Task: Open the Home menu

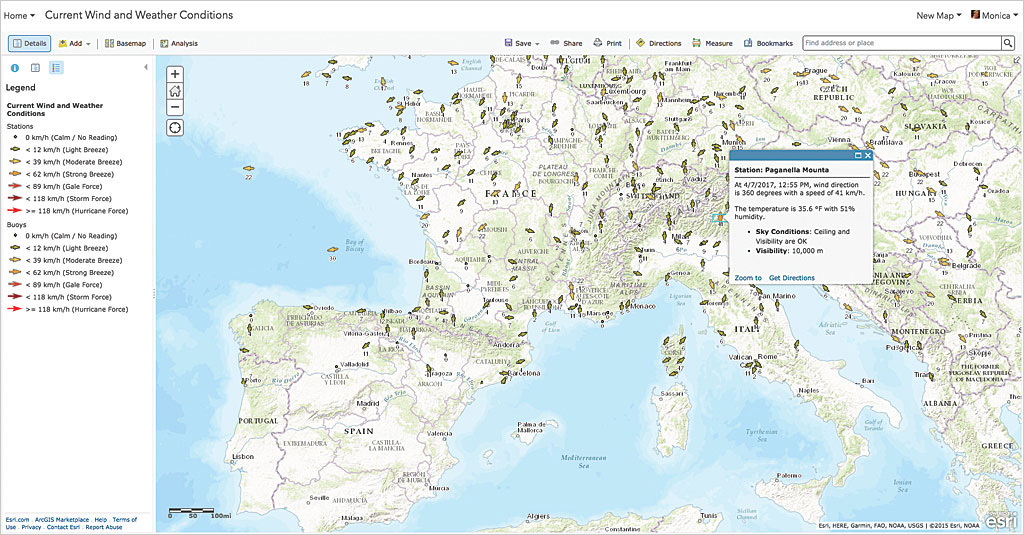Action: click(x=20, y=16)
